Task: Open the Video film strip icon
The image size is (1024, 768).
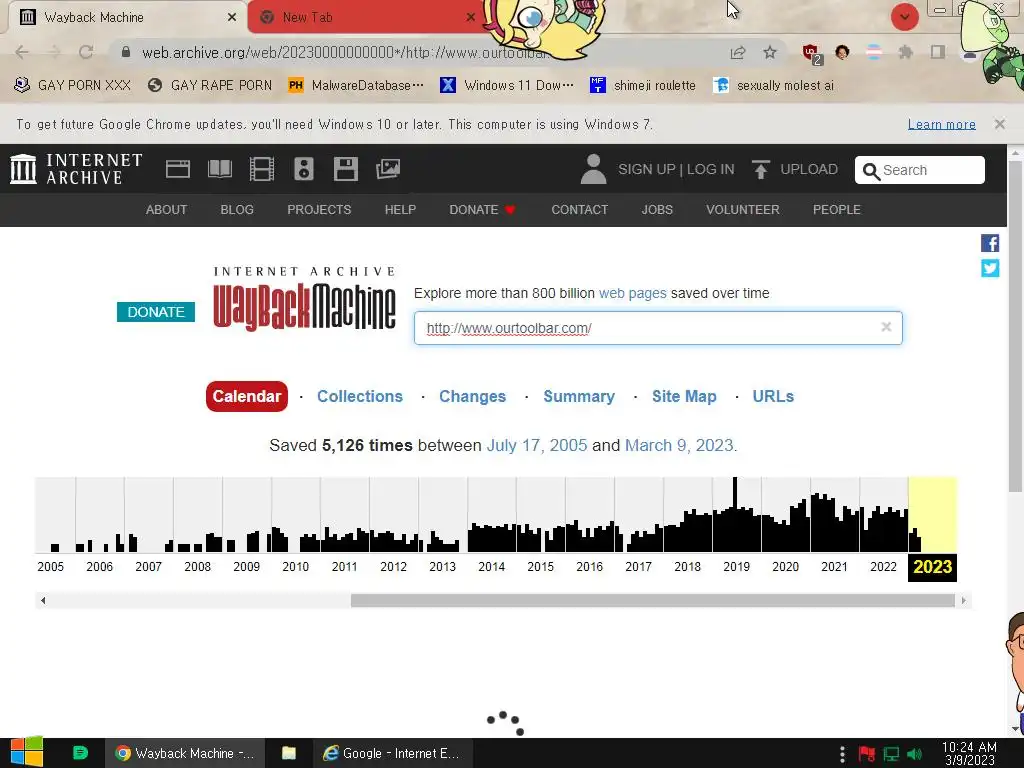Action: click(x=262, y=169)
